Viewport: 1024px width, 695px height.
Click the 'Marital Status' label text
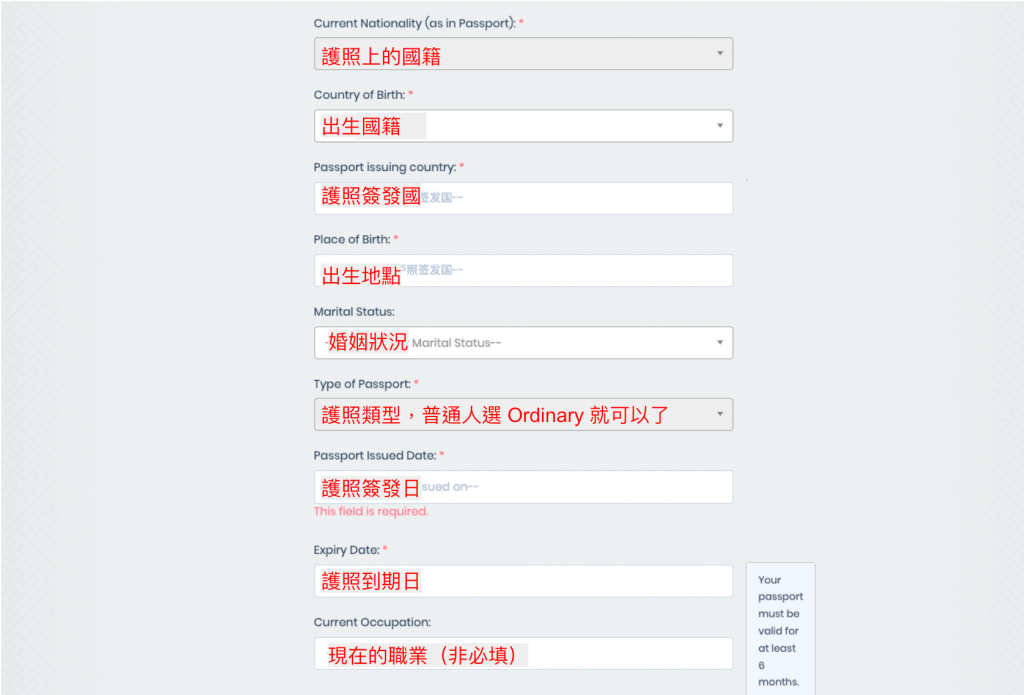[354, 312]
